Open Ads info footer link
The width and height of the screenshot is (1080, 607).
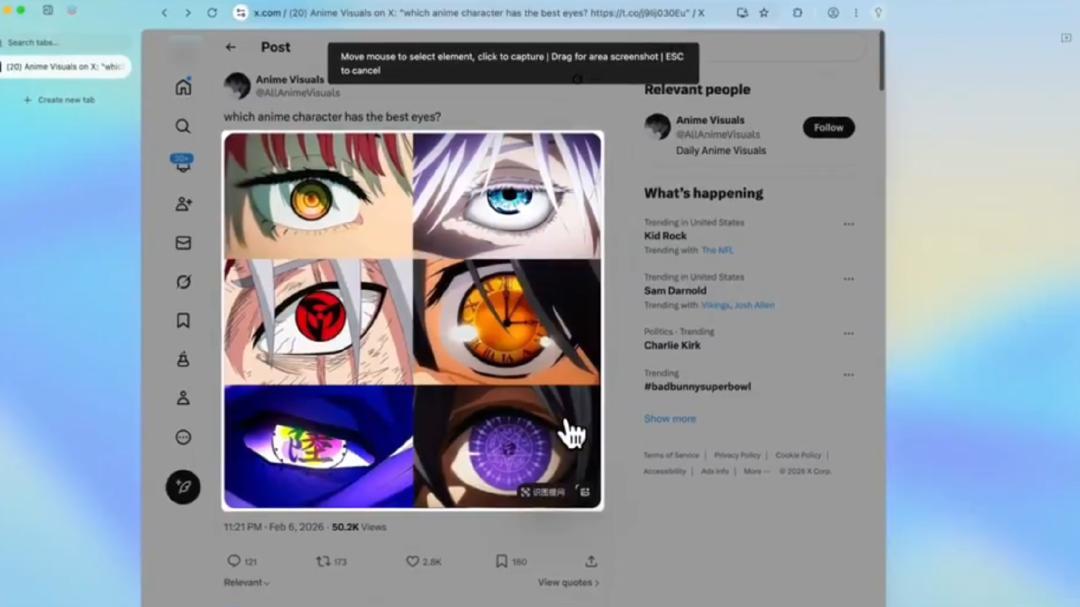tap(715, 471)
